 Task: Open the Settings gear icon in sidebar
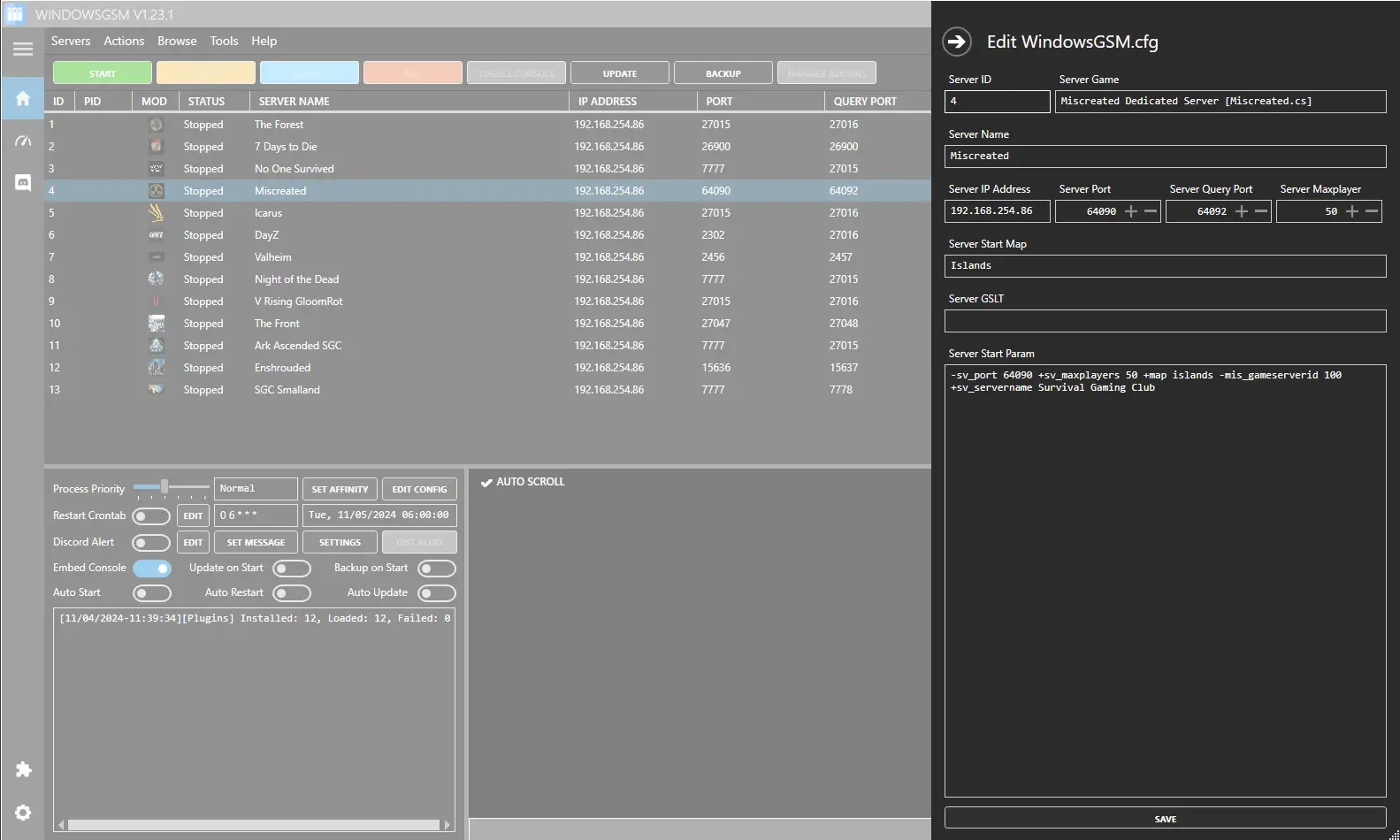23,813
